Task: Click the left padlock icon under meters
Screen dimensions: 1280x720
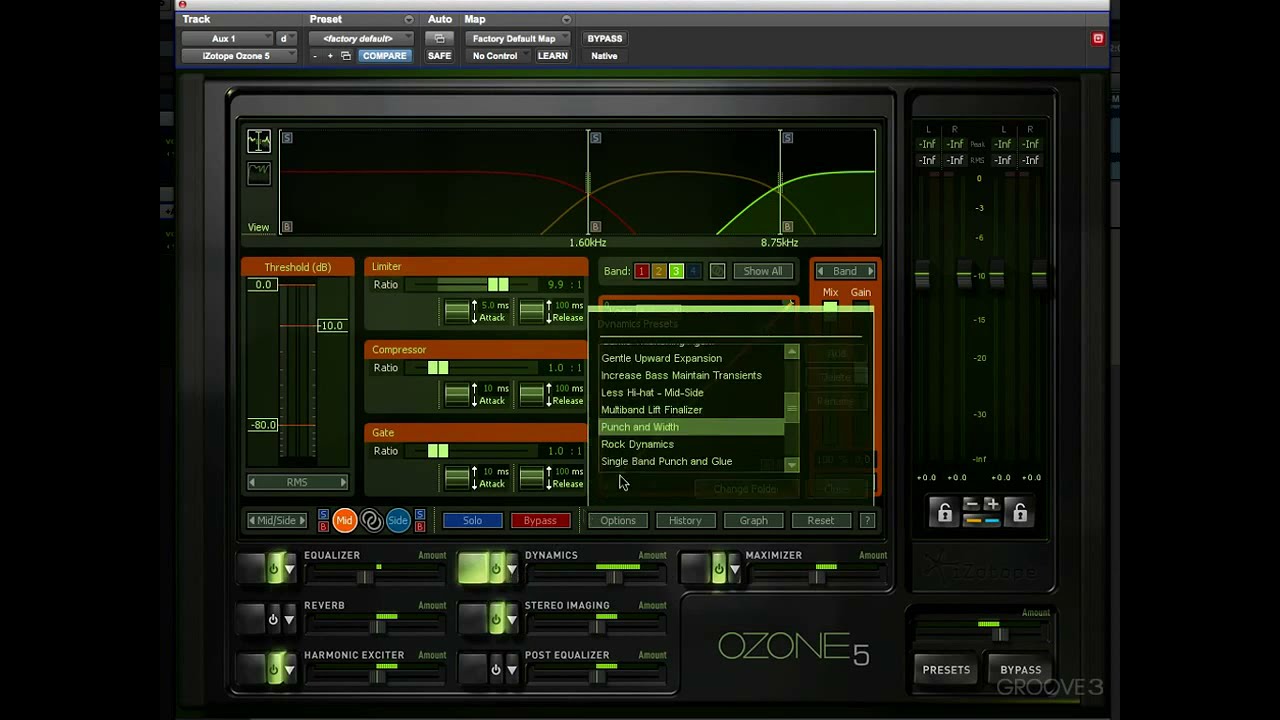Action: coord(945,513)
